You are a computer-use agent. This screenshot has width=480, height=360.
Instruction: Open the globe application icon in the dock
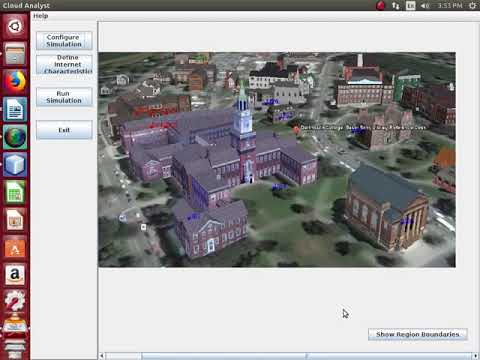pyautogui.click(x=15, y=137)
